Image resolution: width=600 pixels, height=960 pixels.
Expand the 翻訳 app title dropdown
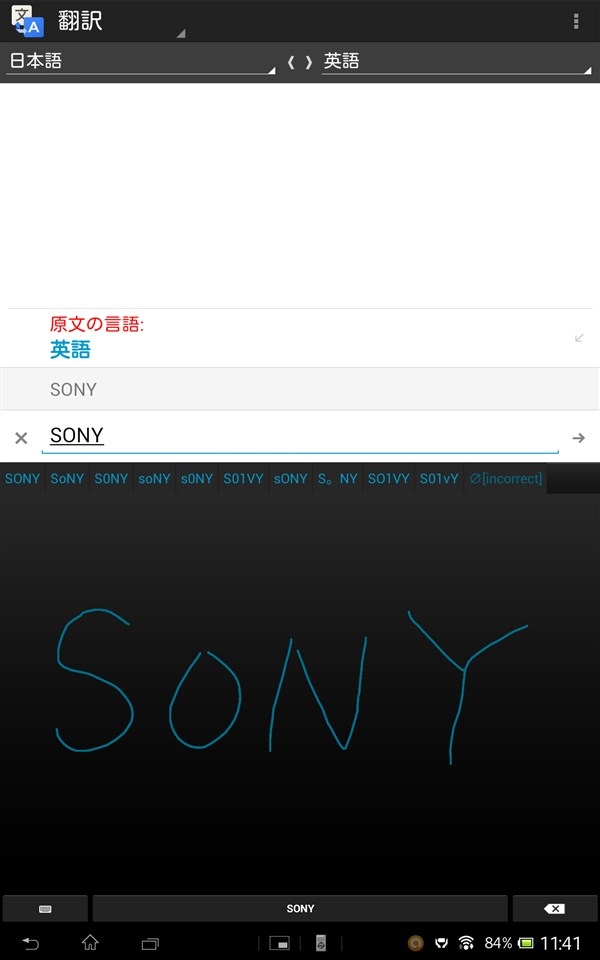[x=99, y=21]
